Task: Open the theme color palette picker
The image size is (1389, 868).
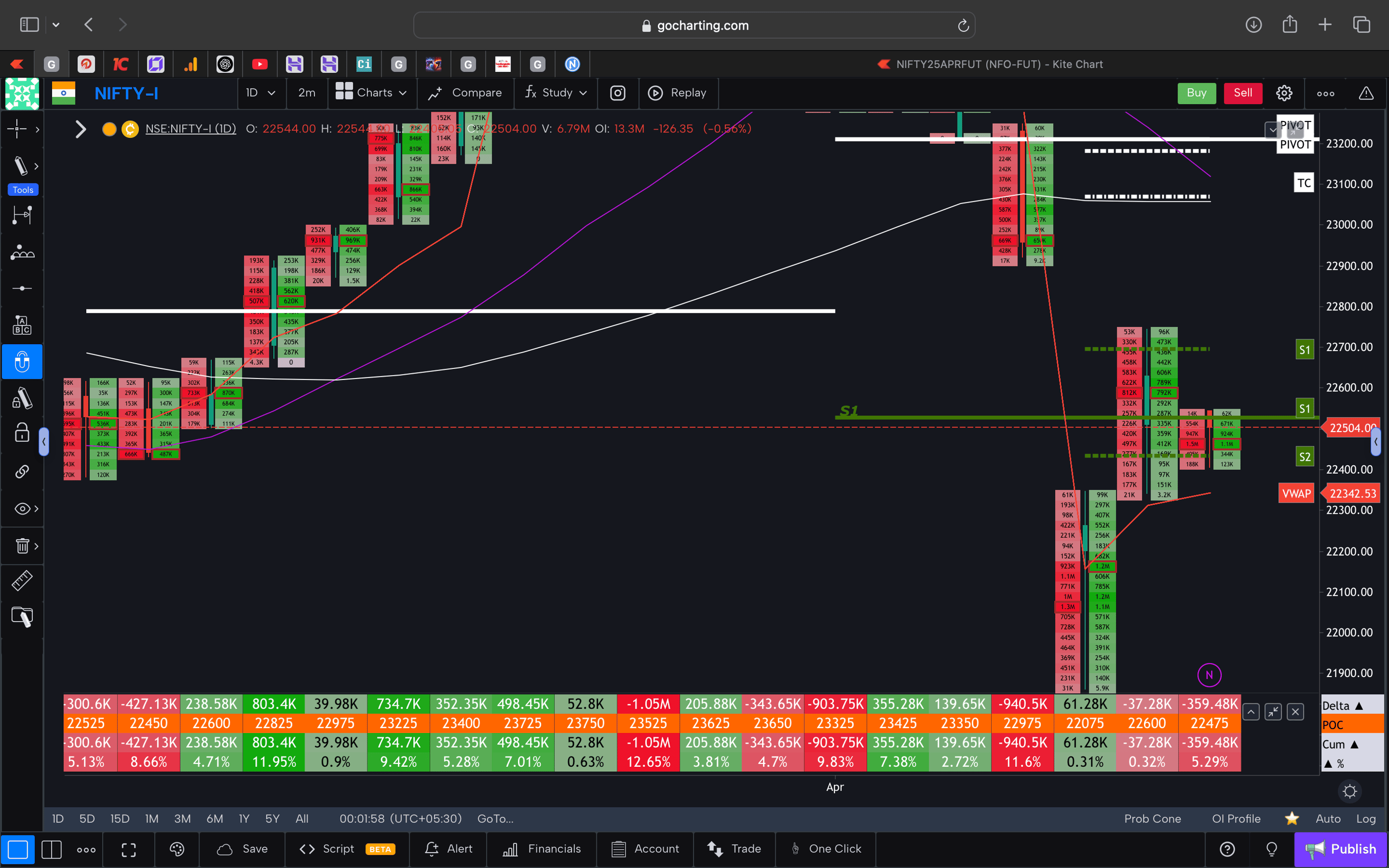Action: coord(177,849)
